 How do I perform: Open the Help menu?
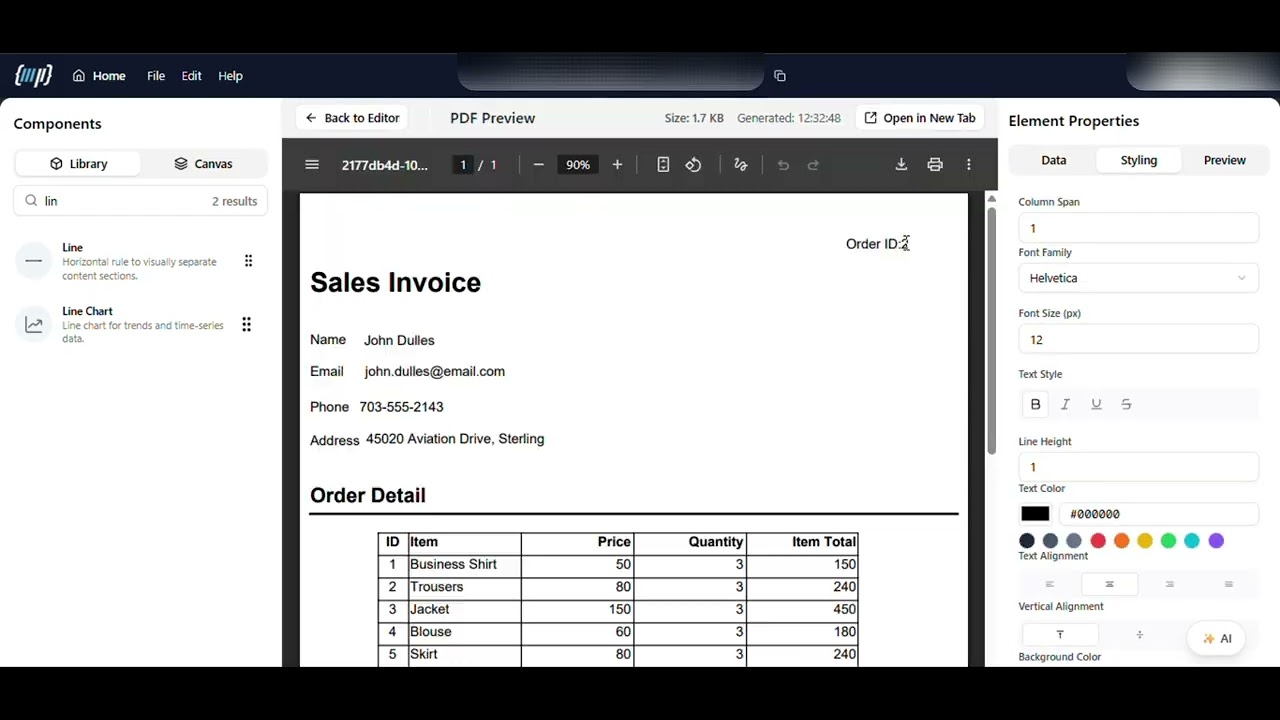[230, 76]
